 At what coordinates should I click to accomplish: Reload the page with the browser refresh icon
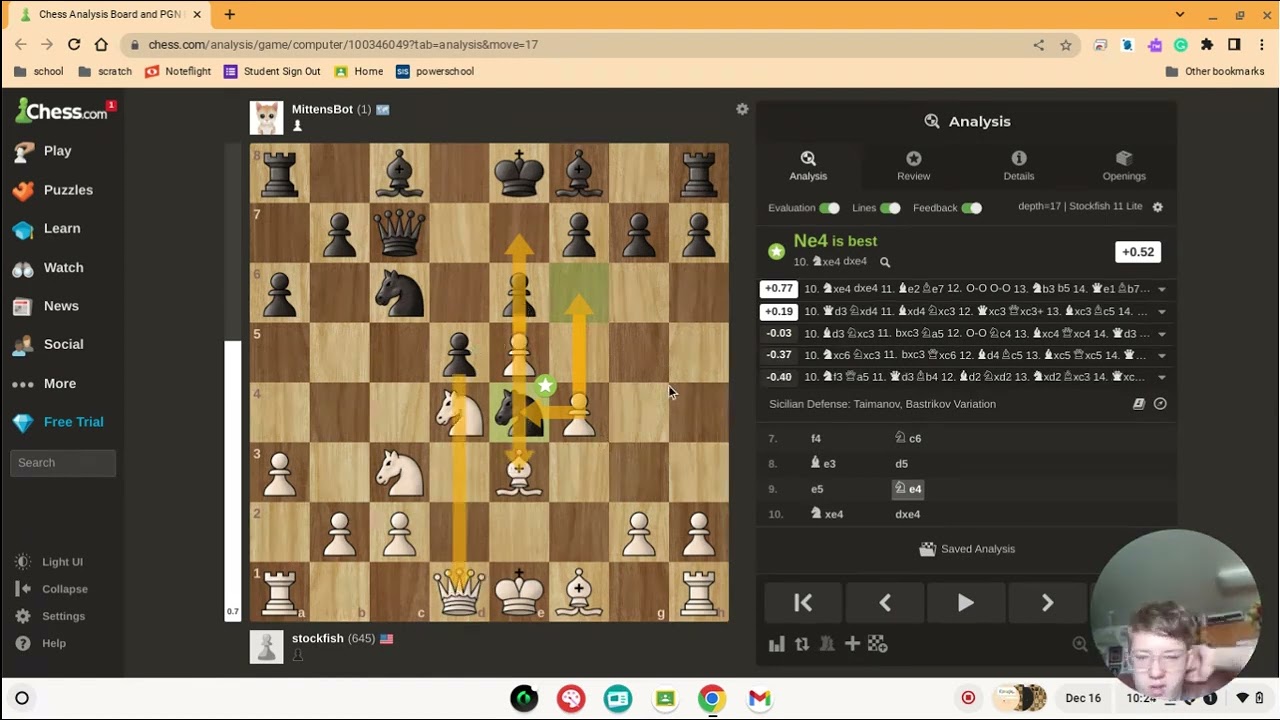point(74,44)
